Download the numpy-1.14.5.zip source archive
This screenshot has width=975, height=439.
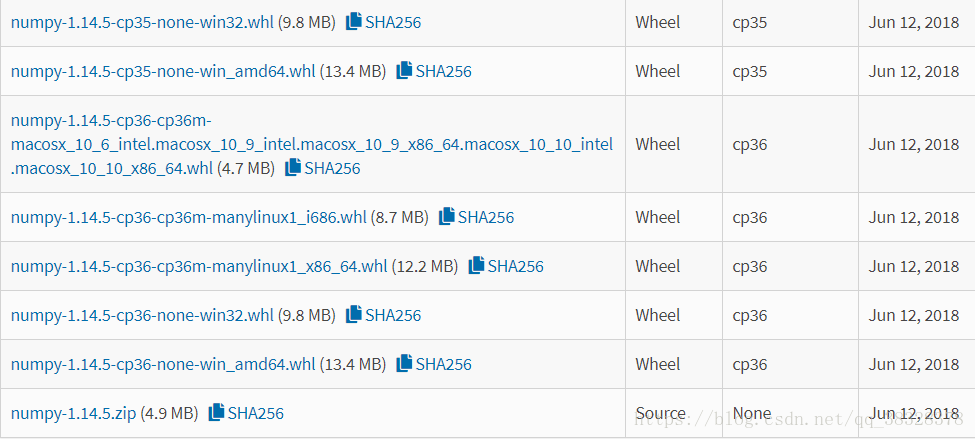73,413
